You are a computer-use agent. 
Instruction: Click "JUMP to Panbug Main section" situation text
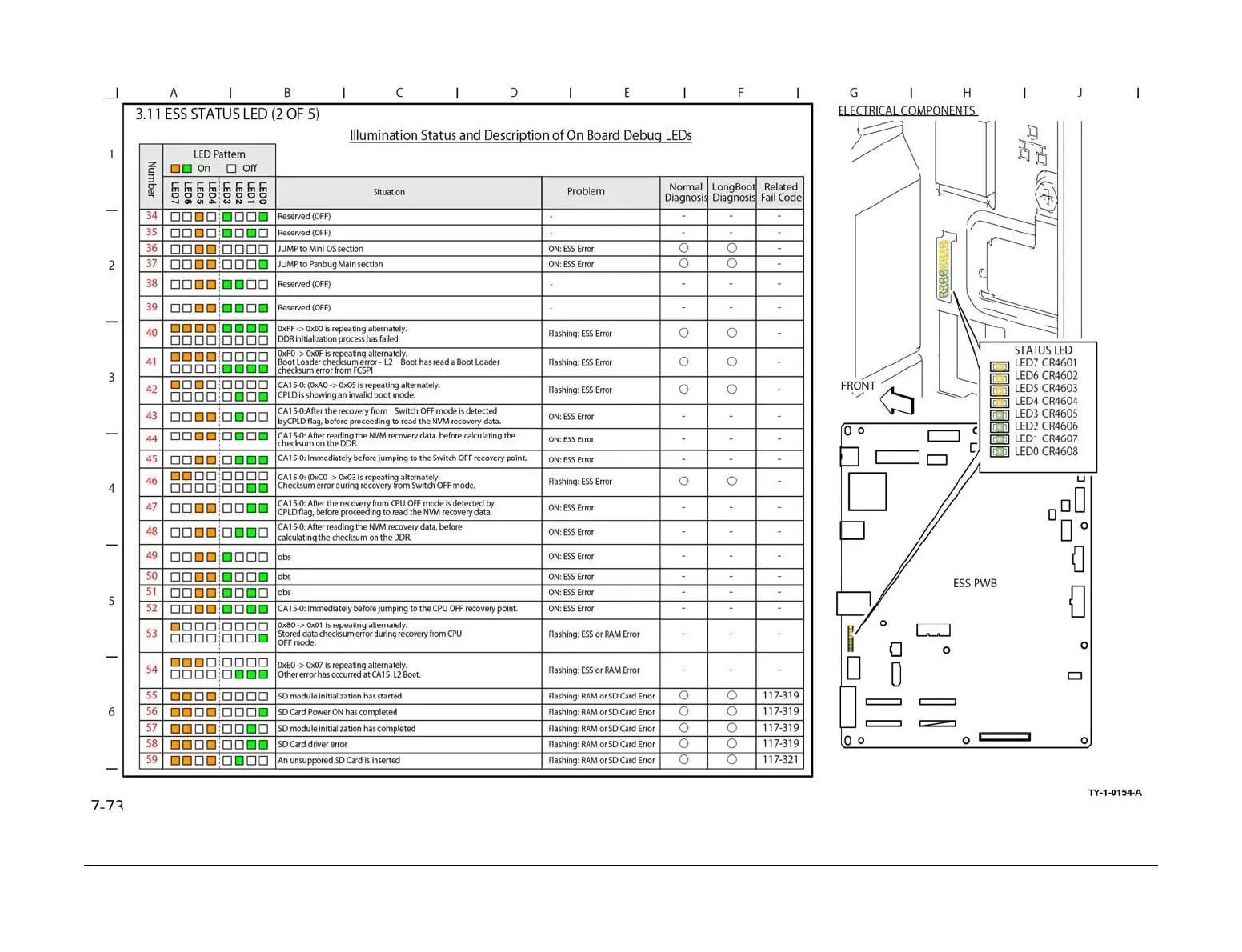point(330,264)
